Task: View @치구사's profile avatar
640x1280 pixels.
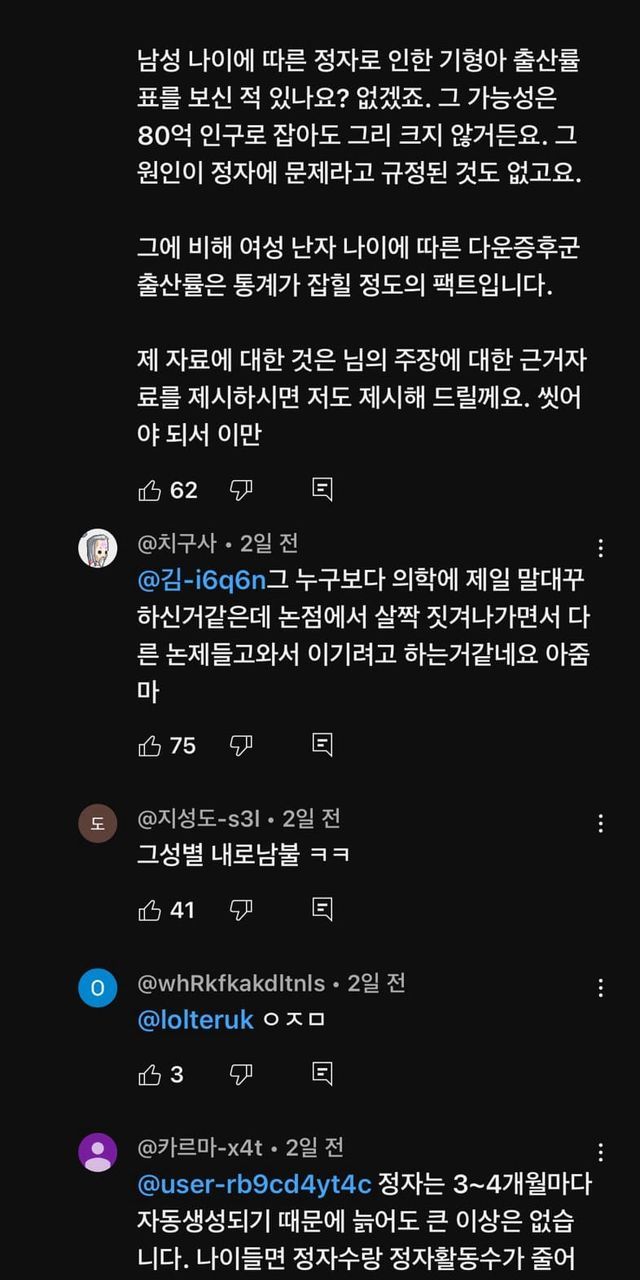Action: [98, 549]
